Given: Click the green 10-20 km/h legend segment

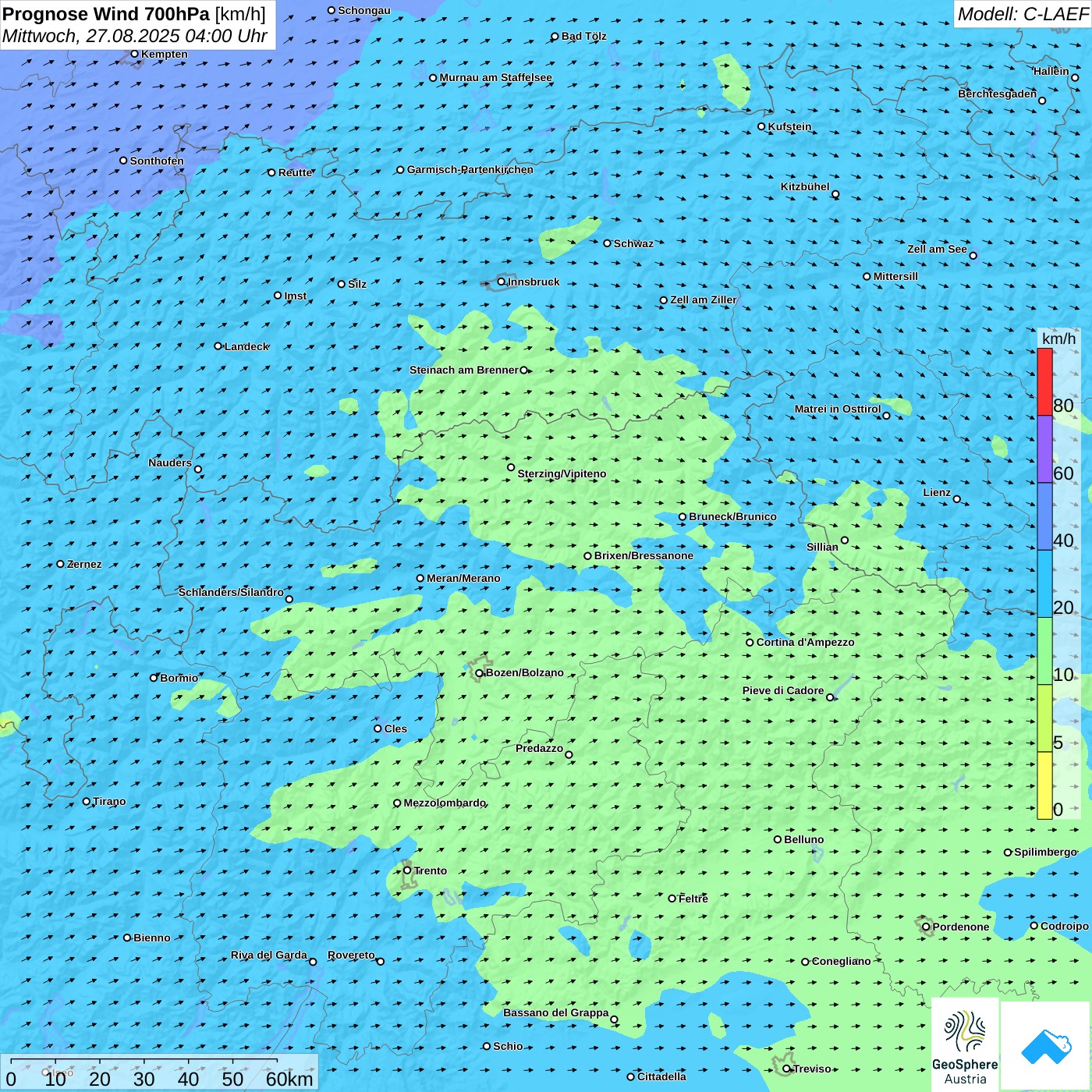Looking at the screenshot, I should tap(1044, 651).
